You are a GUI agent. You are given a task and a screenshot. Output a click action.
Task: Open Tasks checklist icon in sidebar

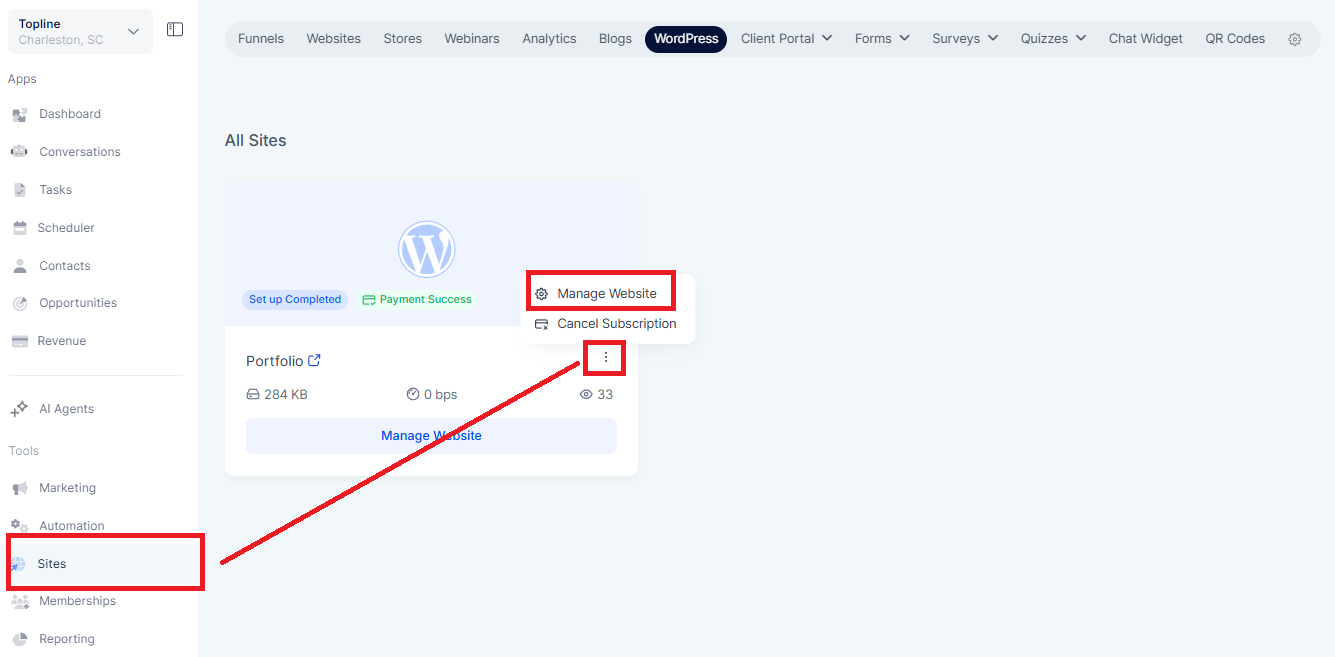pyautogui.click(x=20, y=190)
